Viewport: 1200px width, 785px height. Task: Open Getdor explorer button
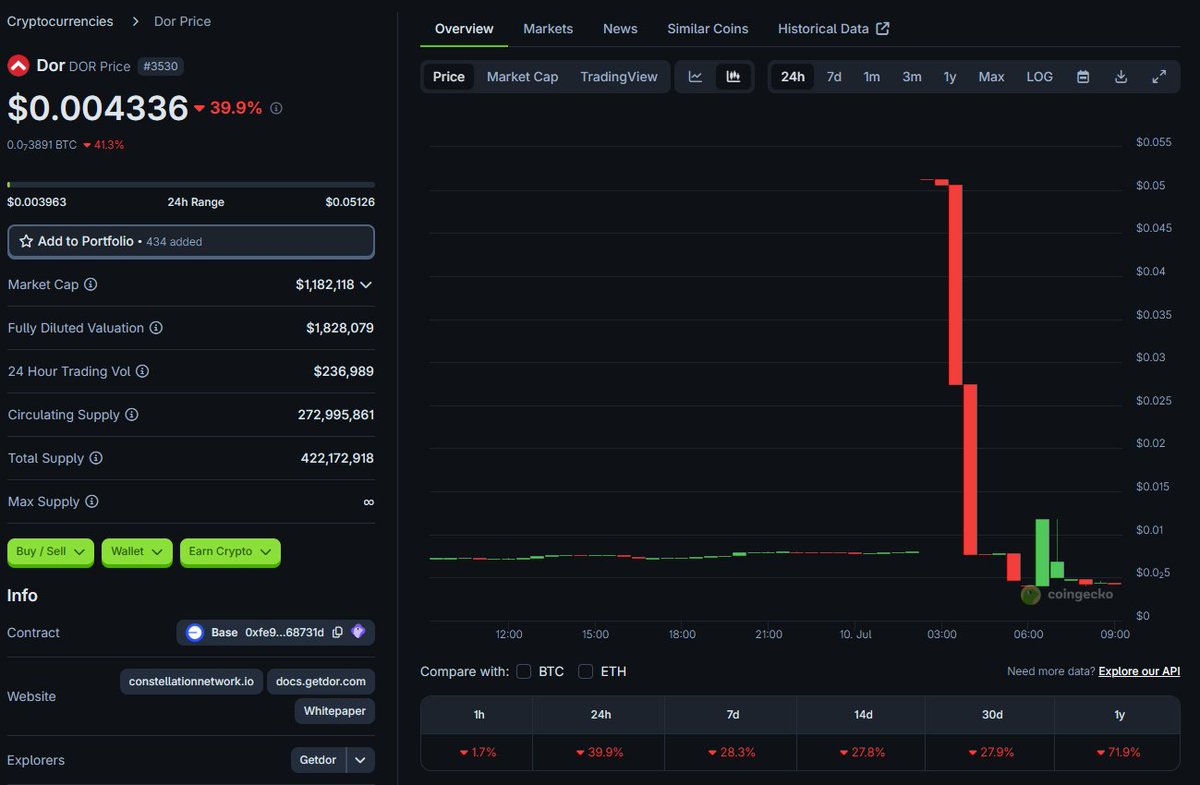tap(318, 760)
